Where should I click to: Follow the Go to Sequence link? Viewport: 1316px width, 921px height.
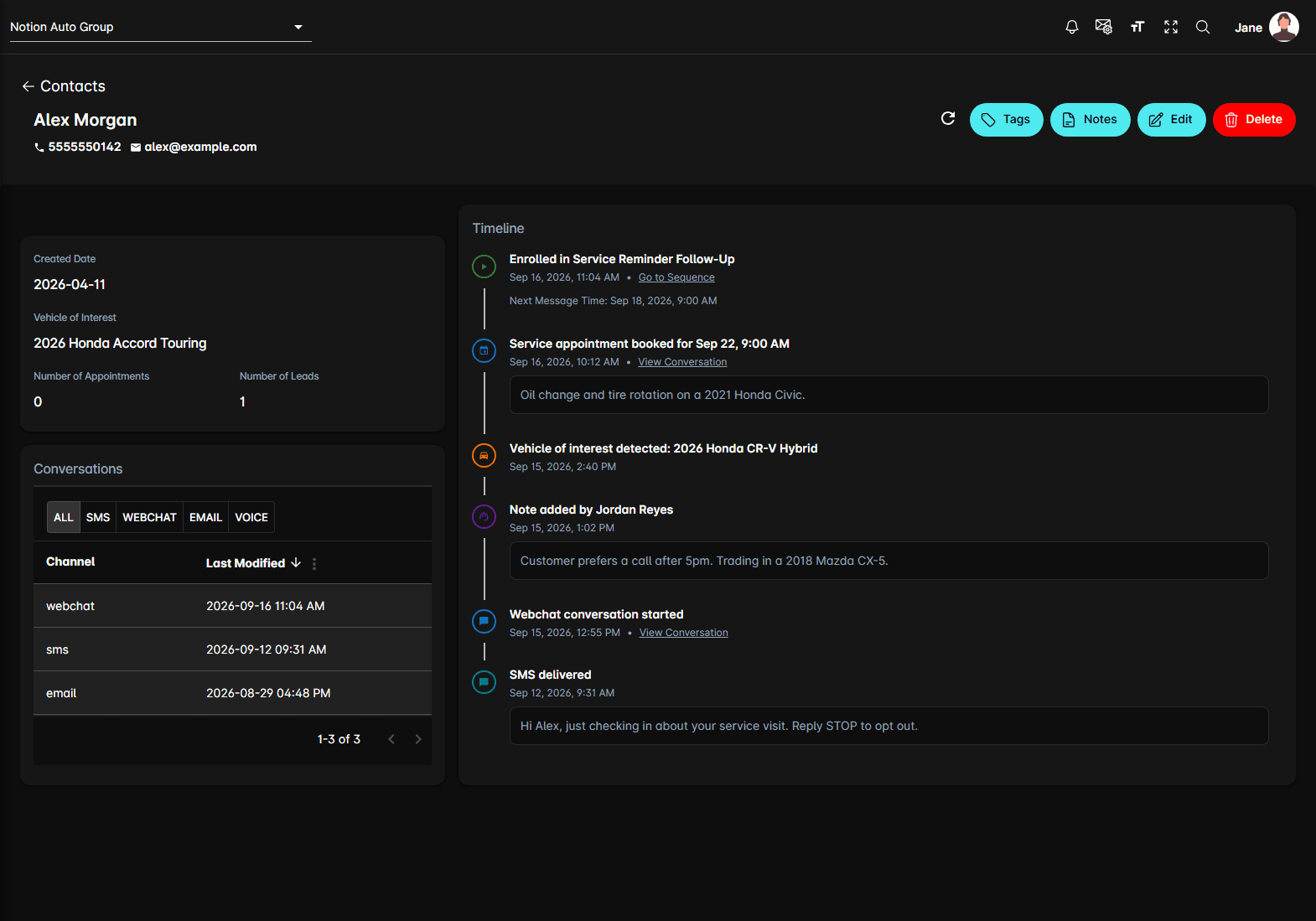676,277
